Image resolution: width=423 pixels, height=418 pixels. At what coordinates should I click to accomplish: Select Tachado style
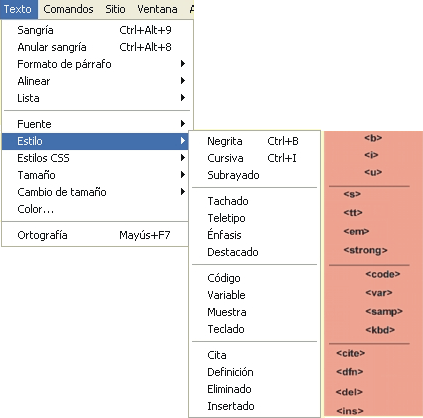coord(254,201)
